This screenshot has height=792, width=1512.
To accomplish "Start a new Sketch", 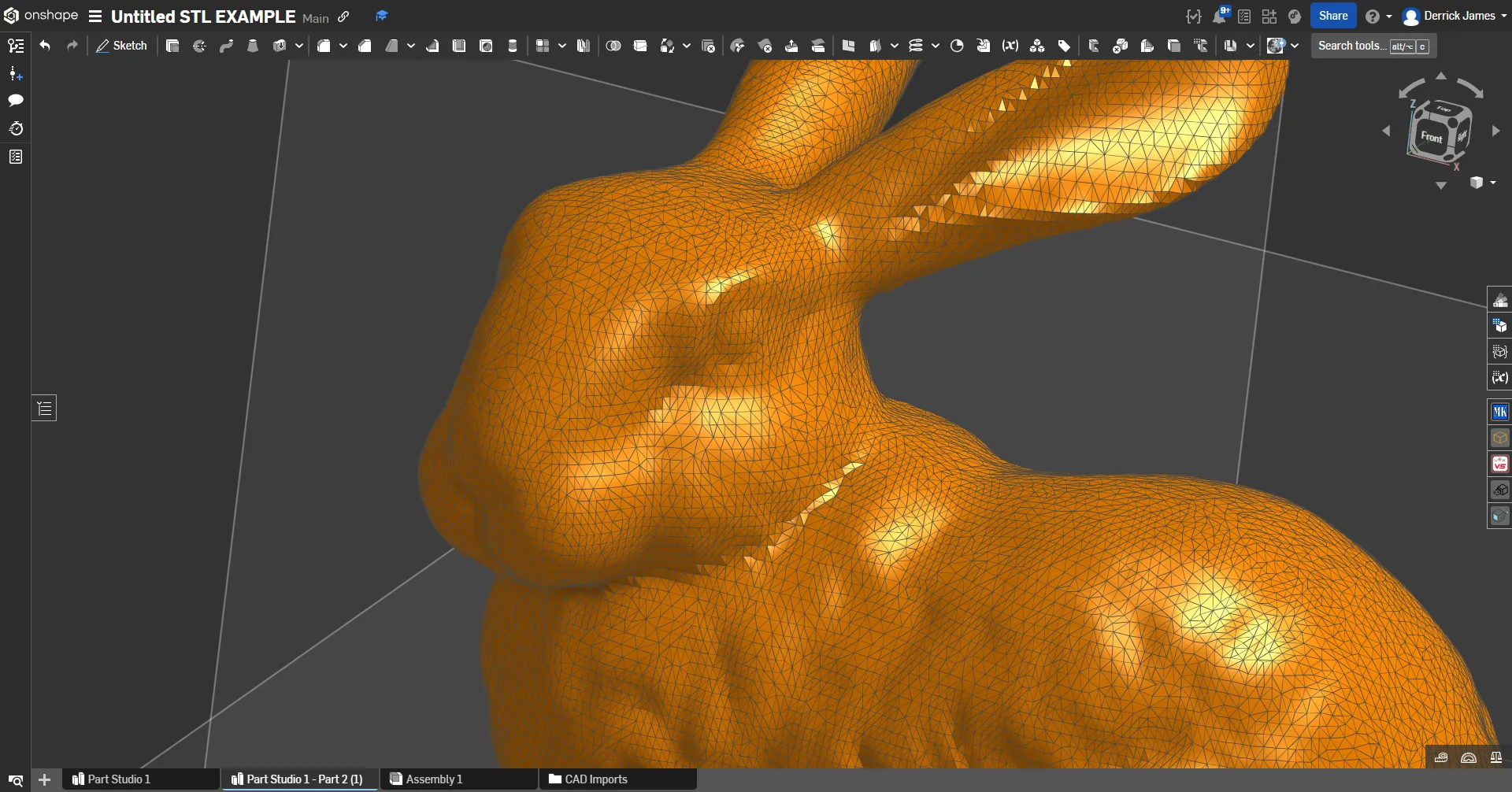I will tap(122, 46).
